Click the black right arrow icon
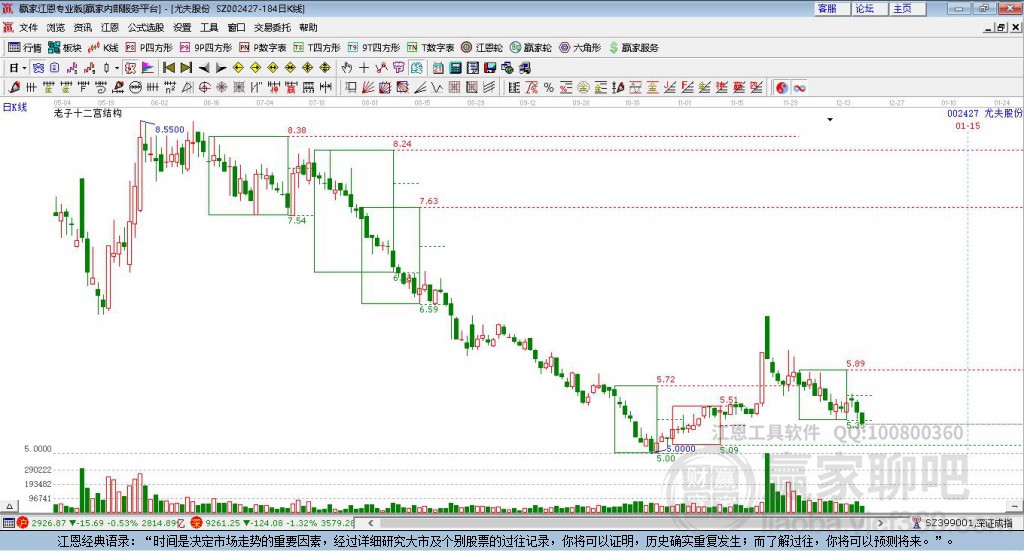The image size is (1024, 551). pyautogui.click(x=221, y=68)
